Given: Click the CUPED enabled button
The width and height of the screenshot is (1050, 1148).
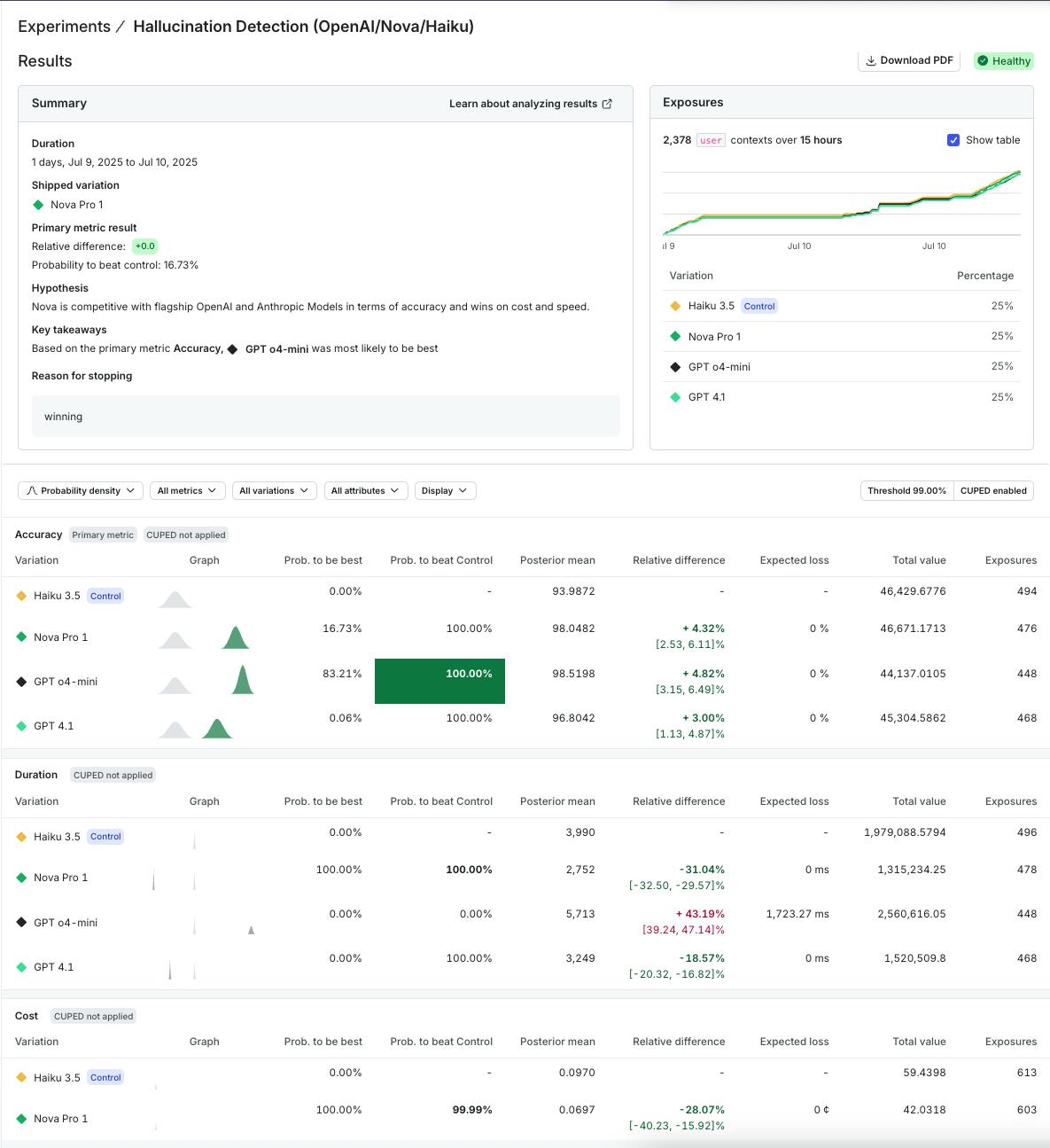Looking at the screenshot, I should click(x=993, y=490).
